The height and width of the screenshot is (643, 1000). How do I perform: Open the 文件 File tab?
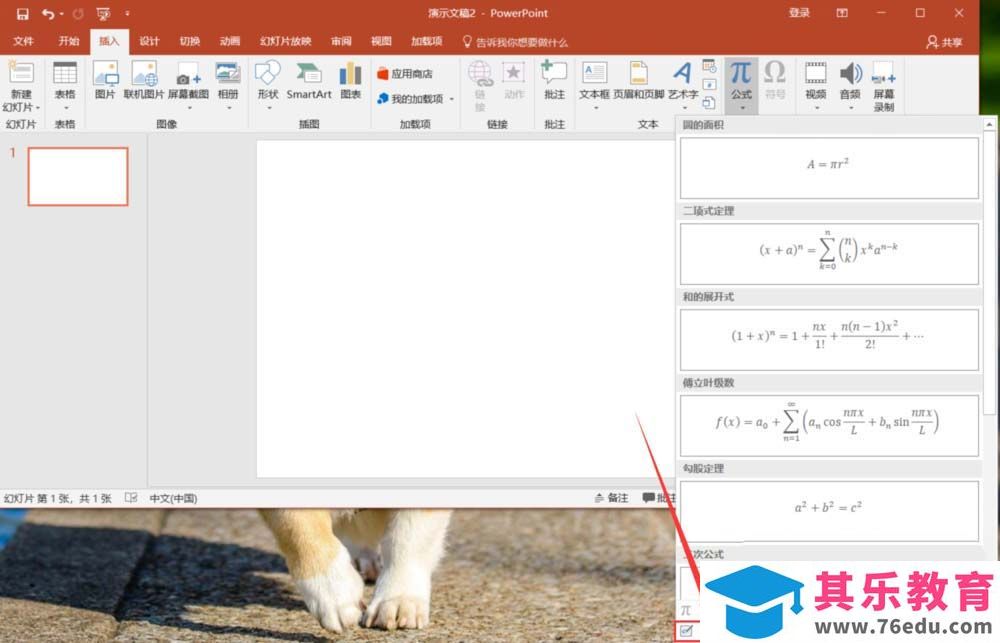coord(23,41)
